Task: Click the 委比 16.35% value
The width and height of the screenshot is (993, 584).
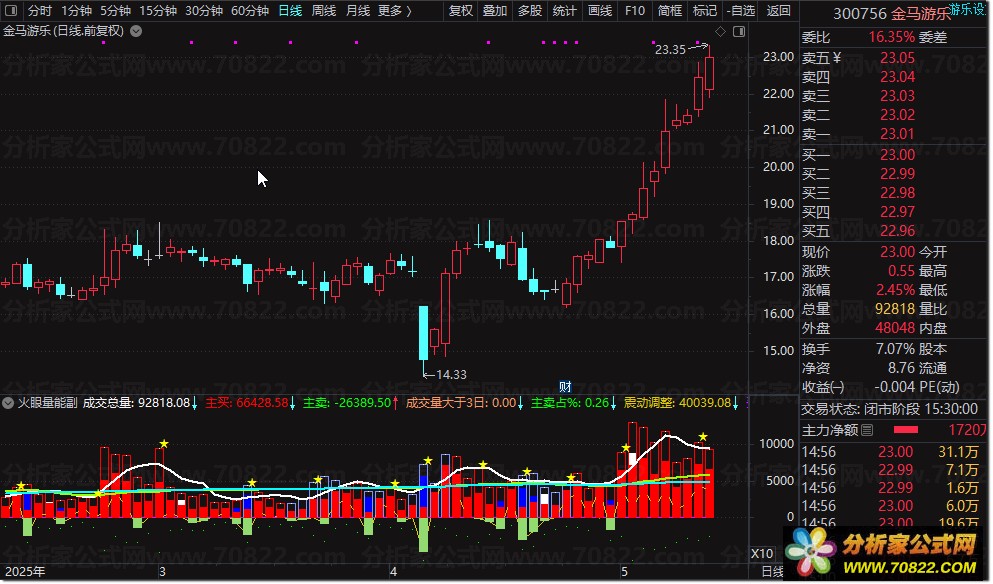Action: click(x=892, y=37)
